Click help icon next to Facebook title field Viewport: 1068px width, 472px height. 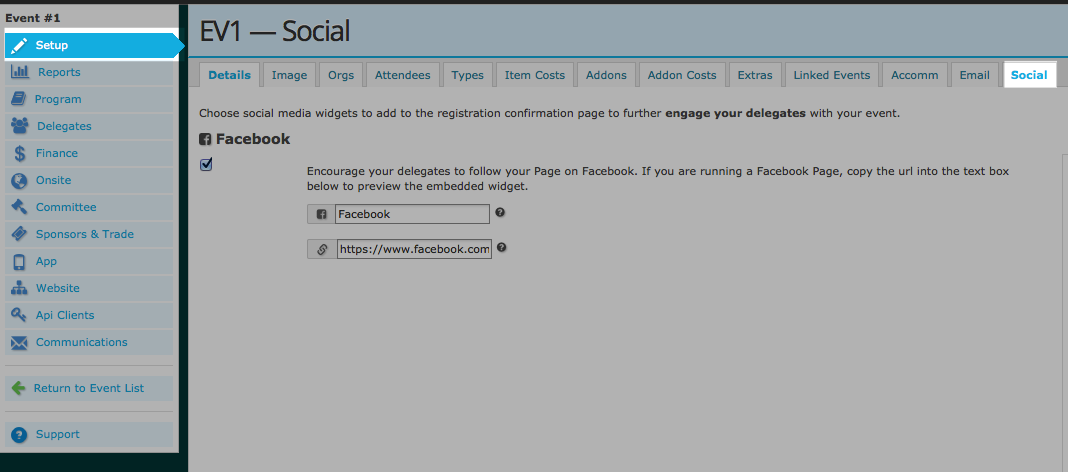(500, 213)
